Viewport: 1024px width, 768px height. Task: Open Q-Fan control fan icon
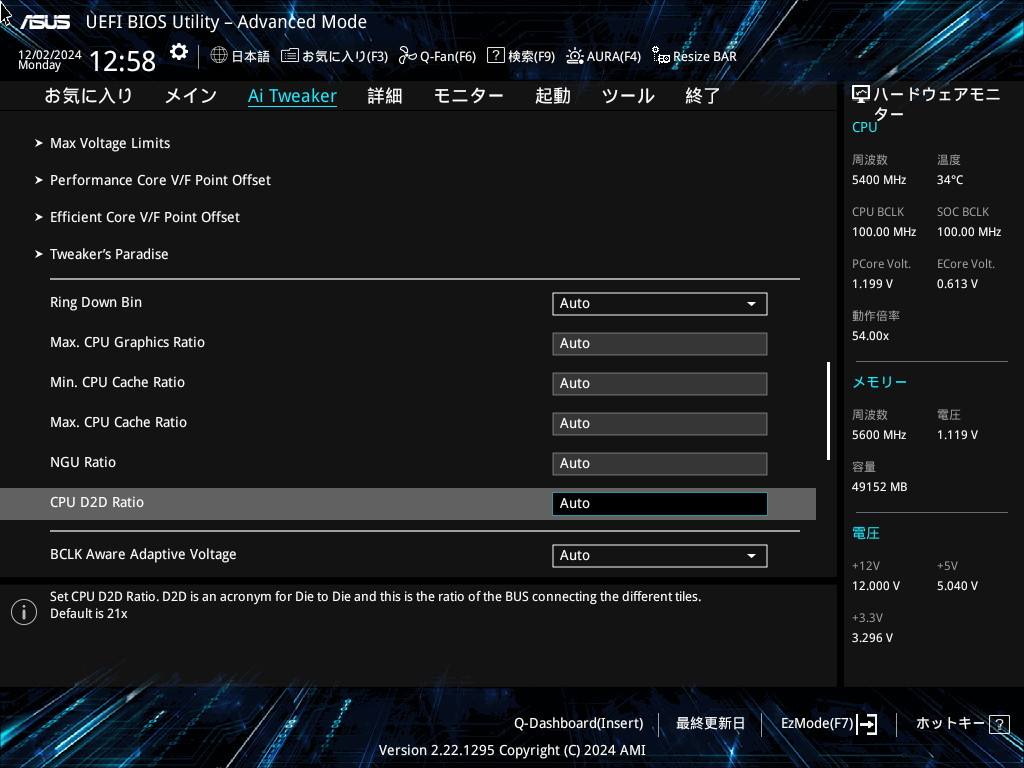coord(408,56)
